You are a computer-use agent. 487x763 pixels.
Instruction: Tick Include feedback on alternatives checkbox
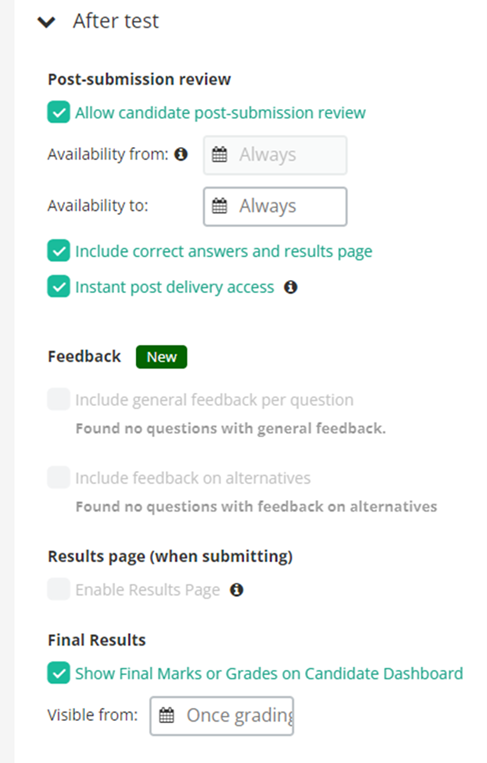click(58, 477)
